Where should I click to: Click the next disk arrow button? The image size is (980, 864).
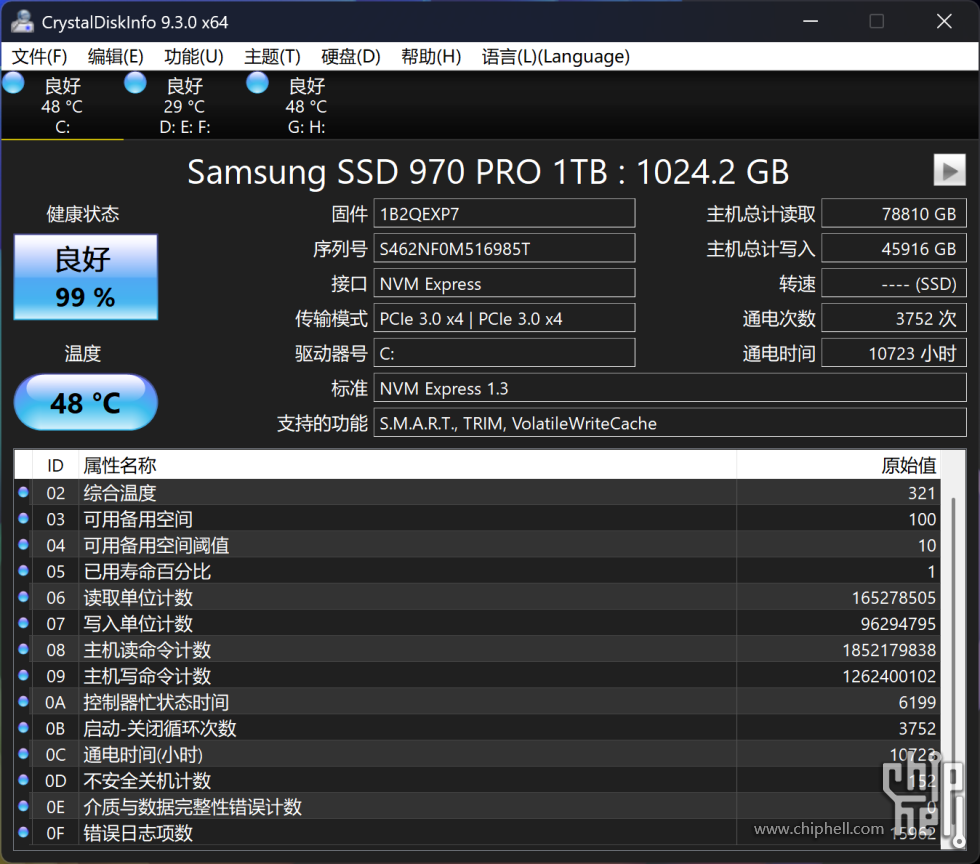pos(949,170)
